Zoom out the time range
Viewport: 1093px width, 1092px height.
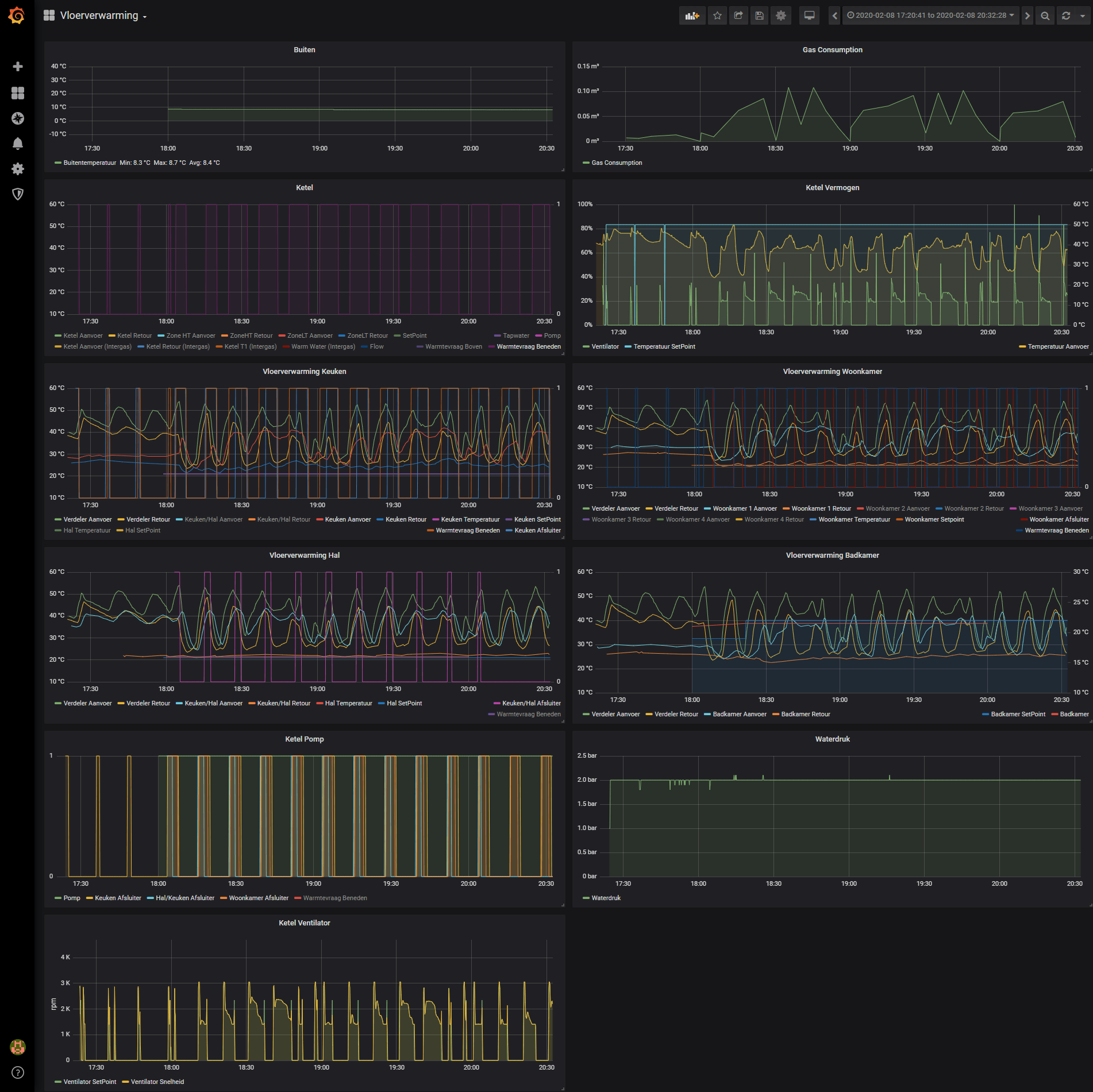[x=1045, y=16]
